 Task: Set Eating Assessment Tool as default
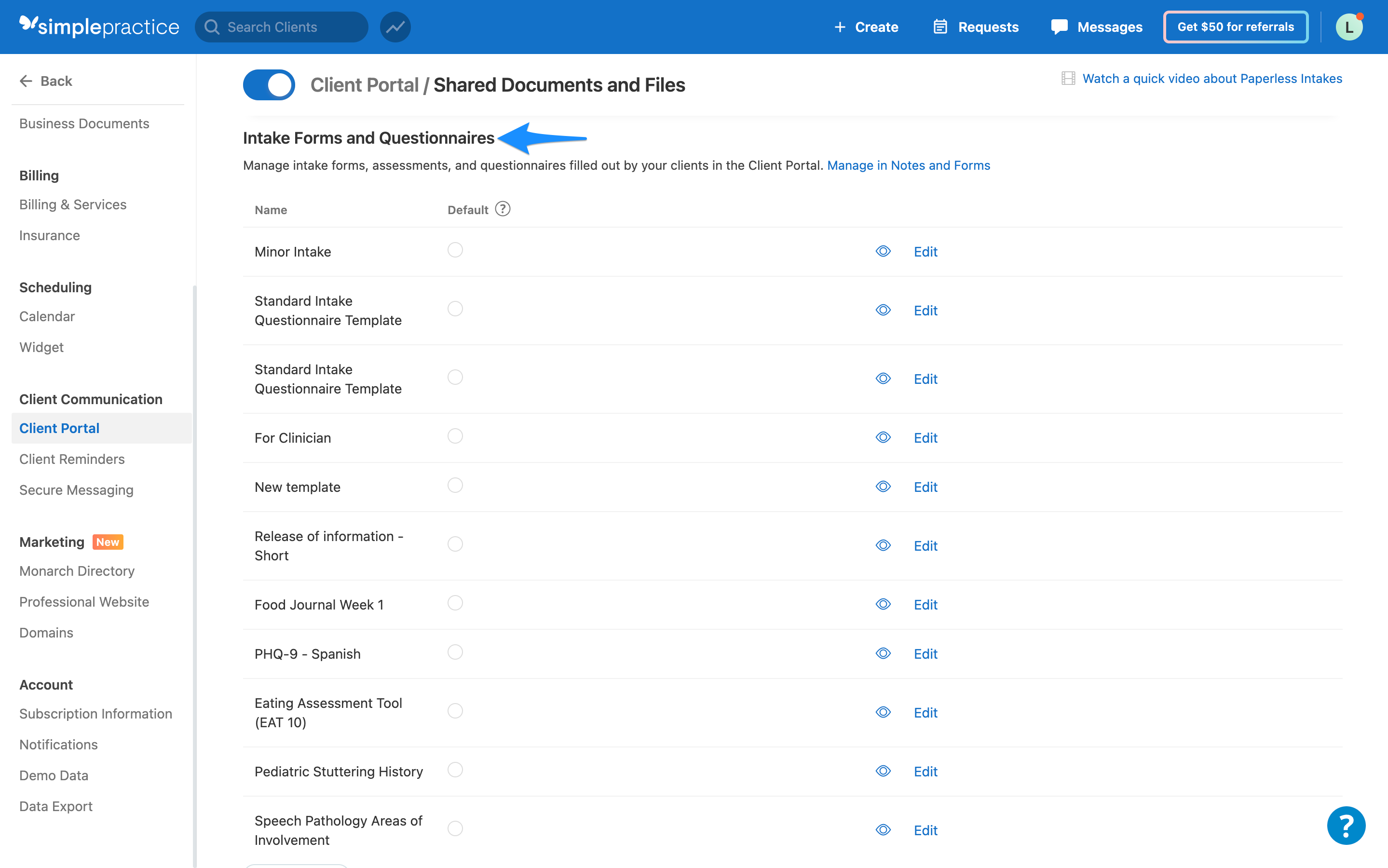pyautogui.click(x=455, y=711)
